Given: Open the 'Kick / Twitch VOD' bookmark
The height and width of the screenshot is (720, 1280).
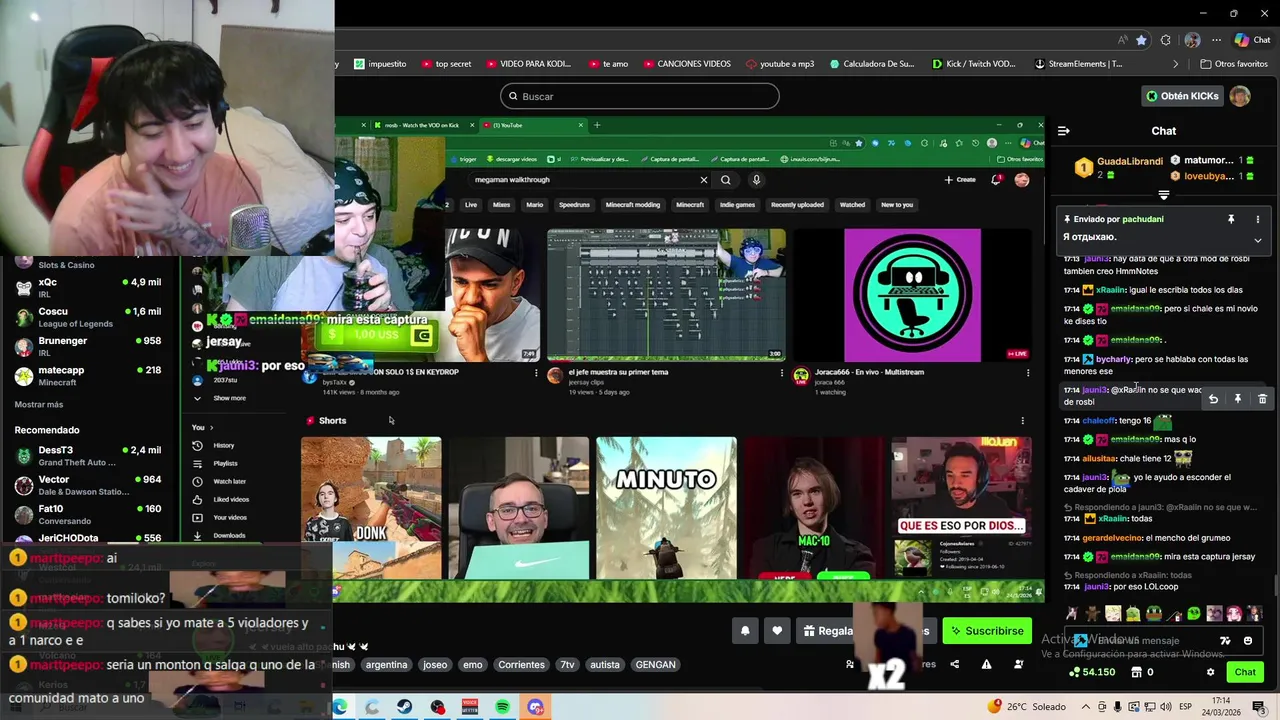Looking at the screenshot, I should pyautogui.click(x=973, y=64).
